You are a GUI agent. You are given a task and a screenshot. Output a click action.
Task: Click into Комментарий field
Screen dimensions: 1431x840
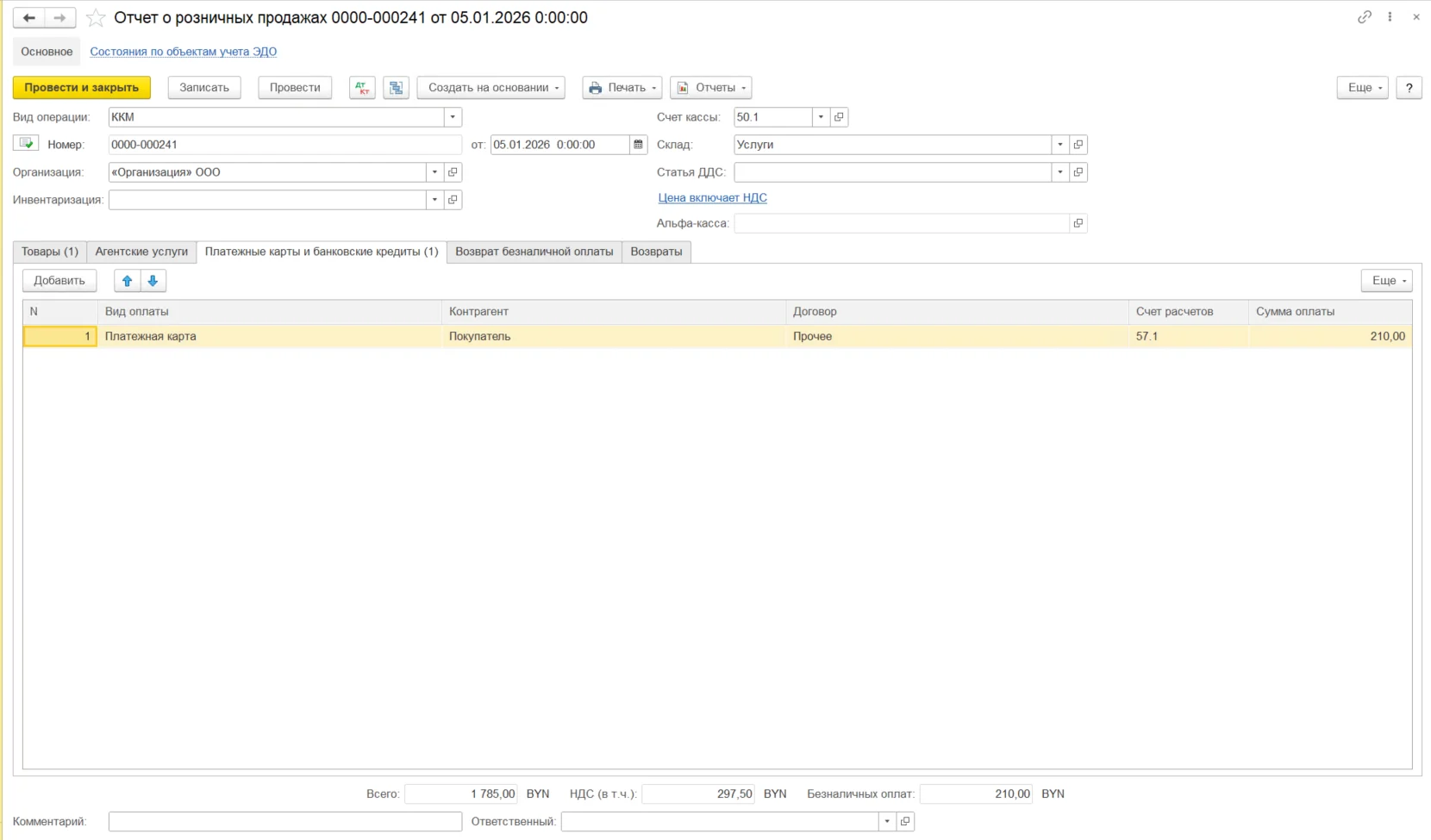(285, 822)
